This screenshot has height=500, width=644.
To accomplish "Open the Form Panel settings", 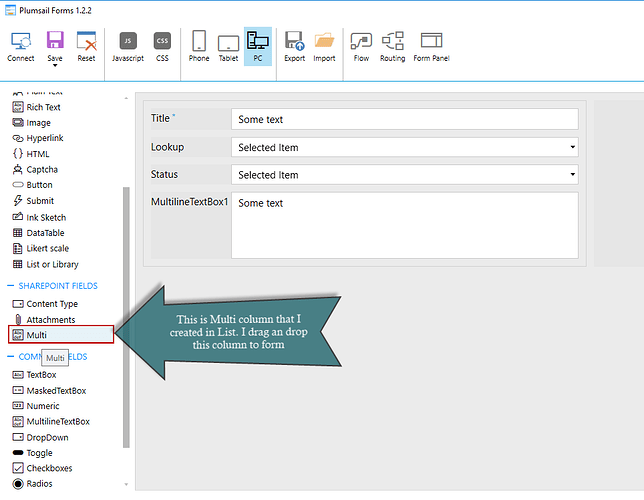I will [431, 47].
